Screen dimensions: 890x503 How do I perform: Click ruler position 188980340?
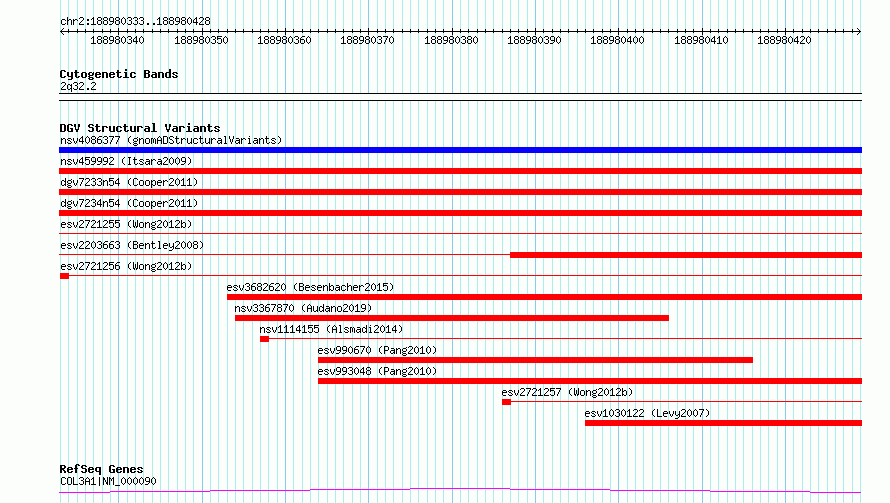pyautogui.click(x=117, y=40)
